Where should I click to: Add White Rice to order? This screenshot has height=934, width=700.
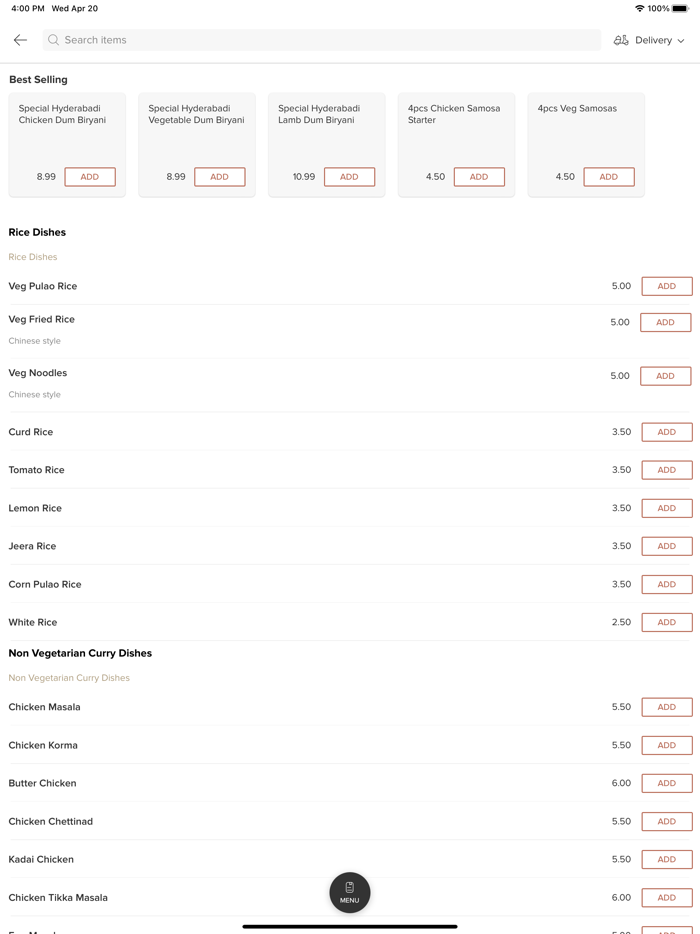pyautogui.click(x=666, y=622)
